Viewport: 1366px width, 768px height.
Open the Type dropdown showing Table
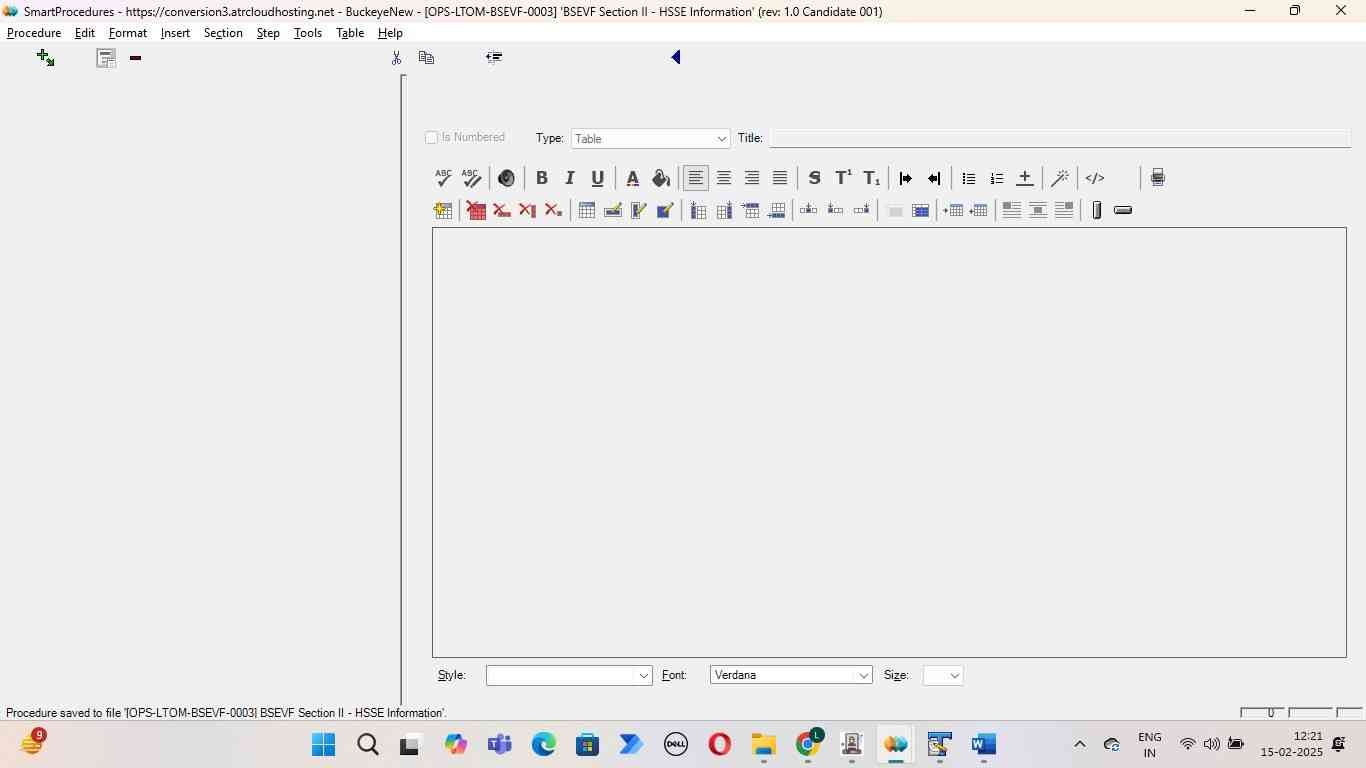coord(650,139)
